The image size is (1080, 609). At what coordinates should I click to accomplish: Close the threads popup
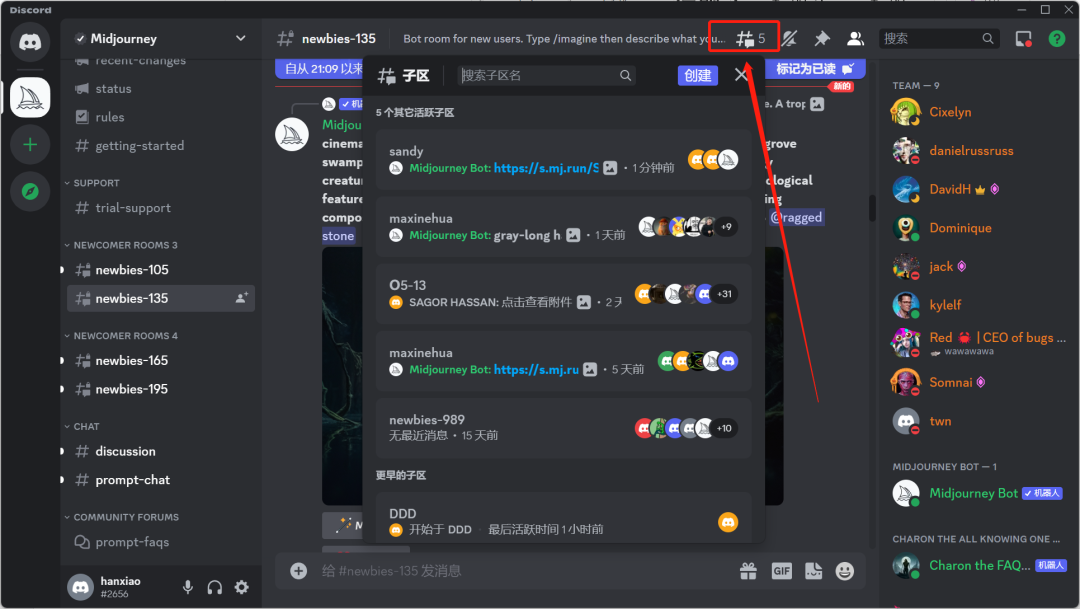(741, 74)
